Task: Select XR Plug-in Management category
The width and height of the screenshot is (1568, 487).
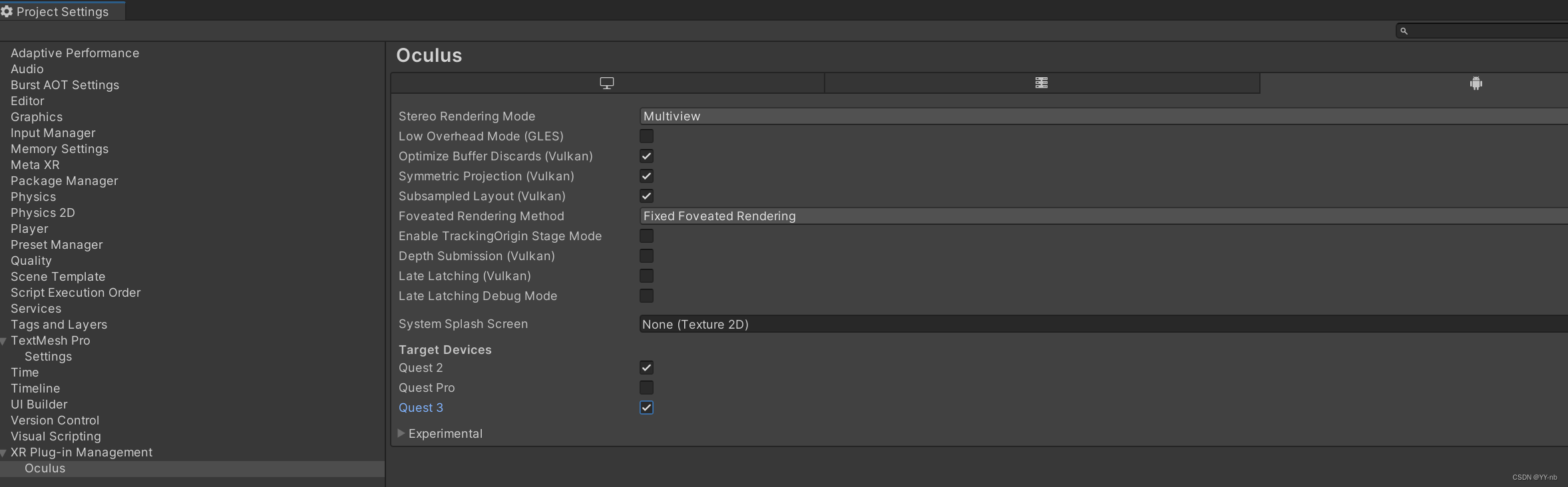Action: [x=81, y=452]
